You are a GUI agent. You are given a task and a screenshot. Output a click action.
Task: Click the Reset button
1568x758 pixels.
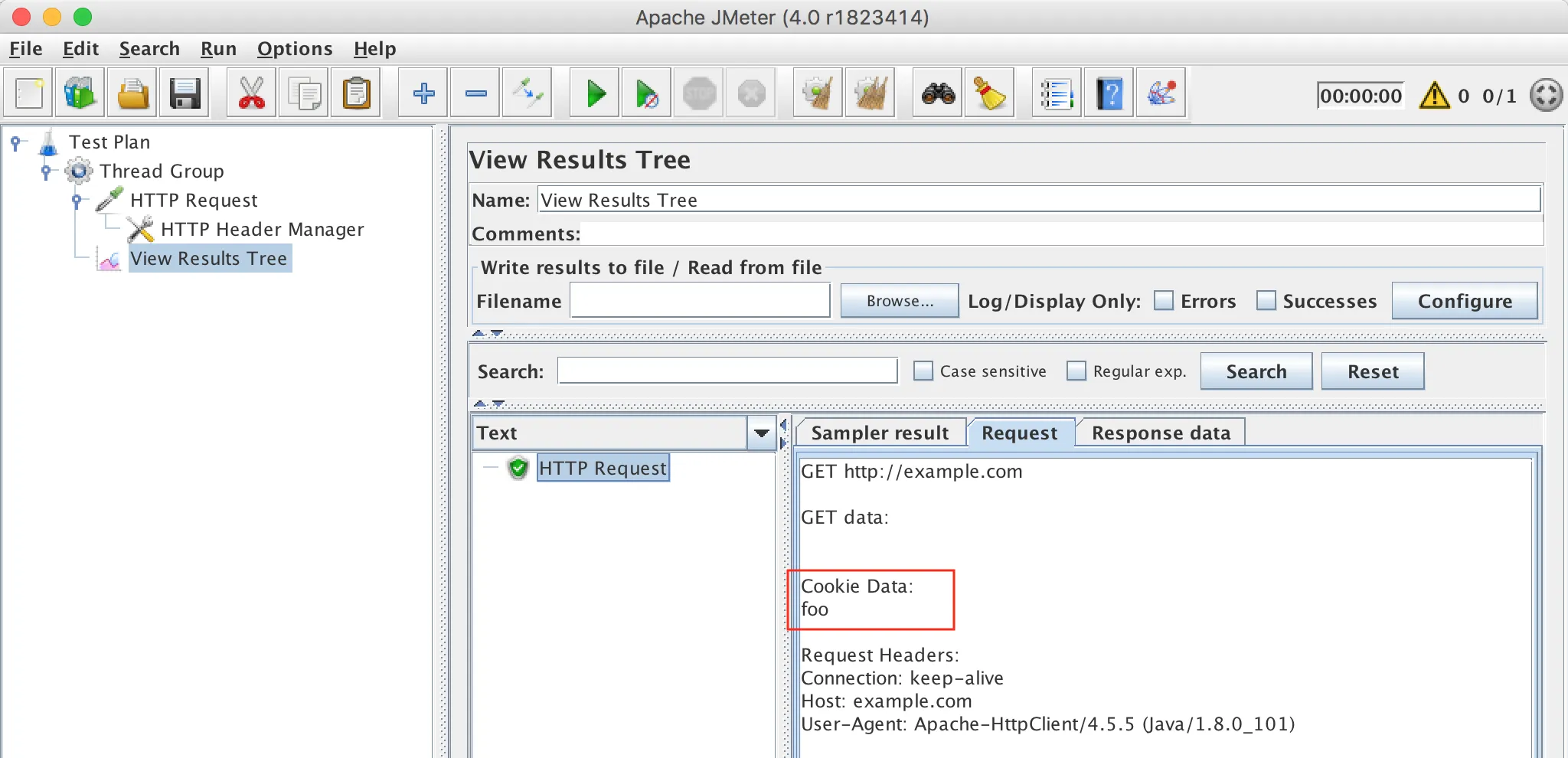coord(1373,371)
